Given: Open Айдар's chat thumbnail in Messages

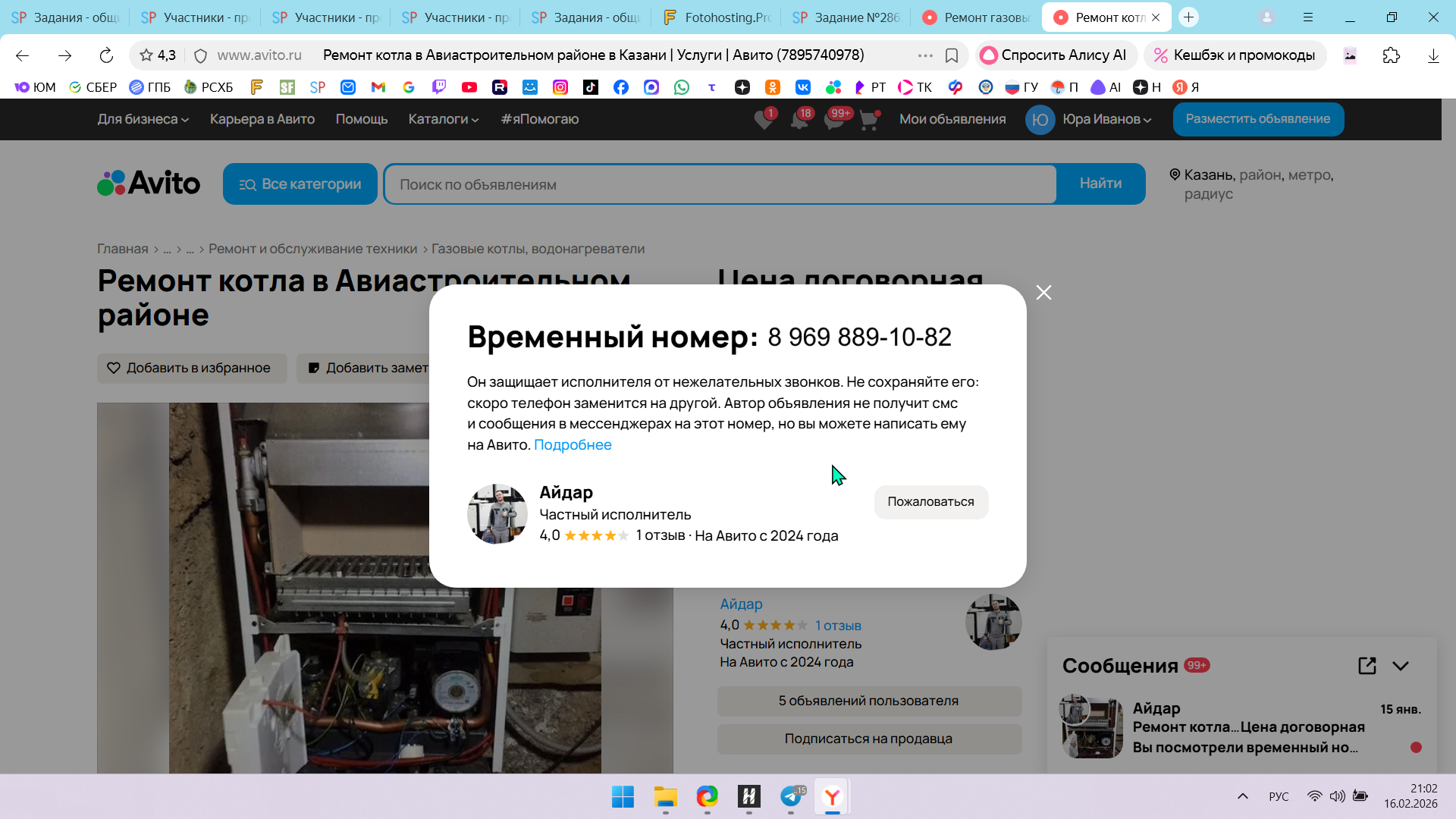Looking at the screenshot, I should [1091, 726].
